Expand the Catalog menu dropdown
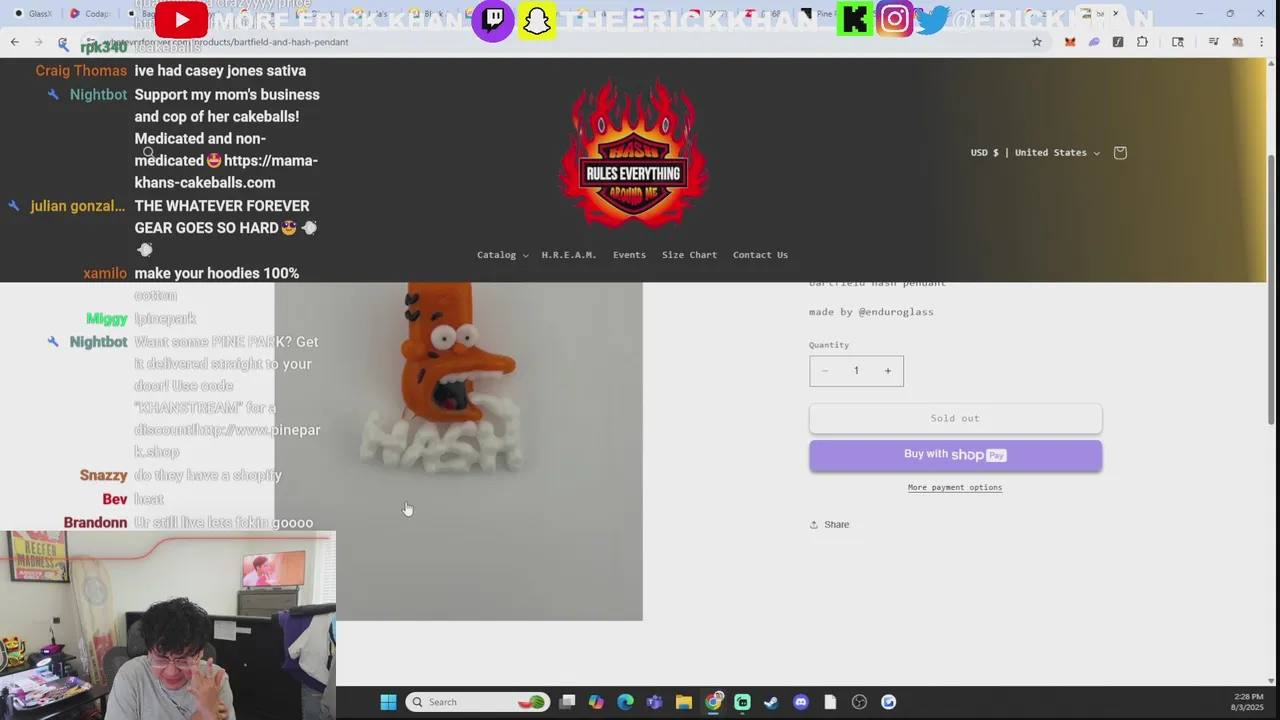The width and height of the screenshot is (1280, 720). (x=502, y=255)
